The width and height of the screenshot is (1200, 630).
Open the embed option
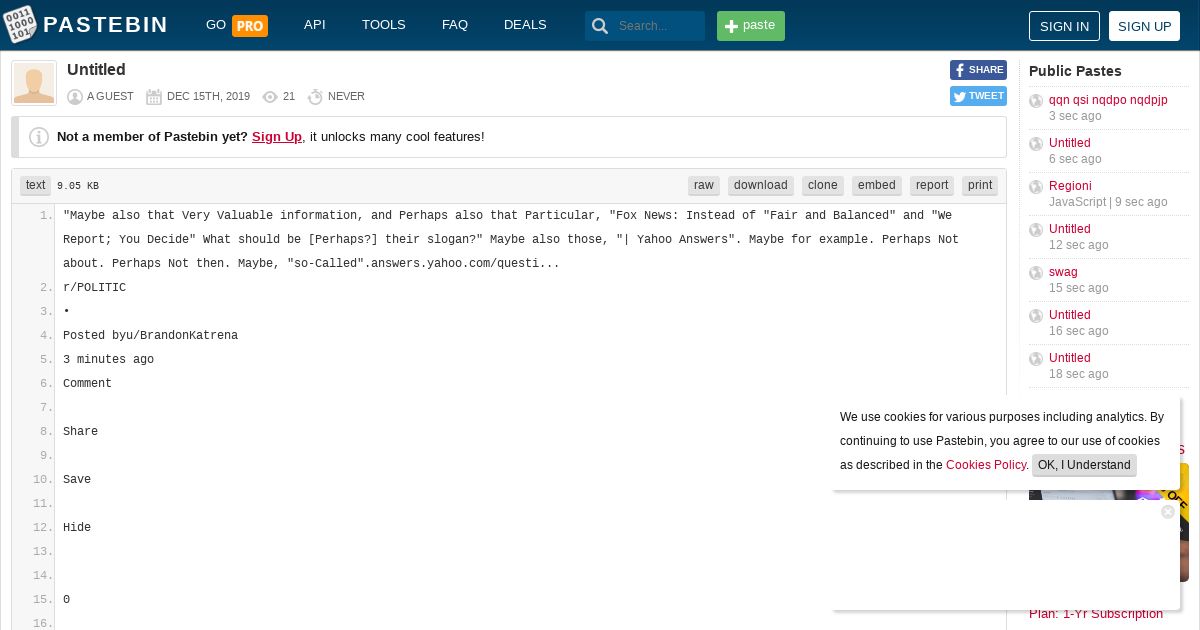tap(877, 185)
